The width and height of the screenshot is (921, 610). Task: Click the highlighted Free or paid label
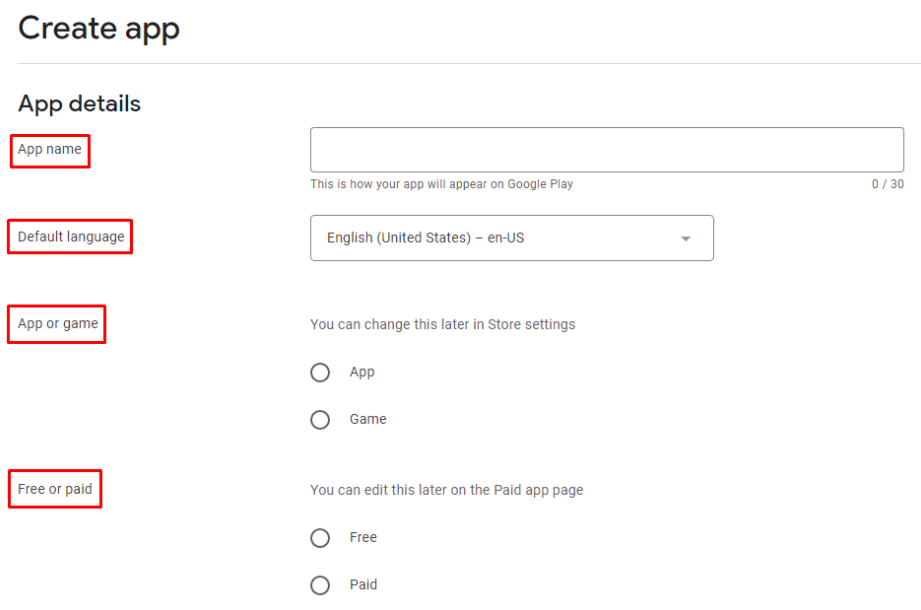point(54,489)
